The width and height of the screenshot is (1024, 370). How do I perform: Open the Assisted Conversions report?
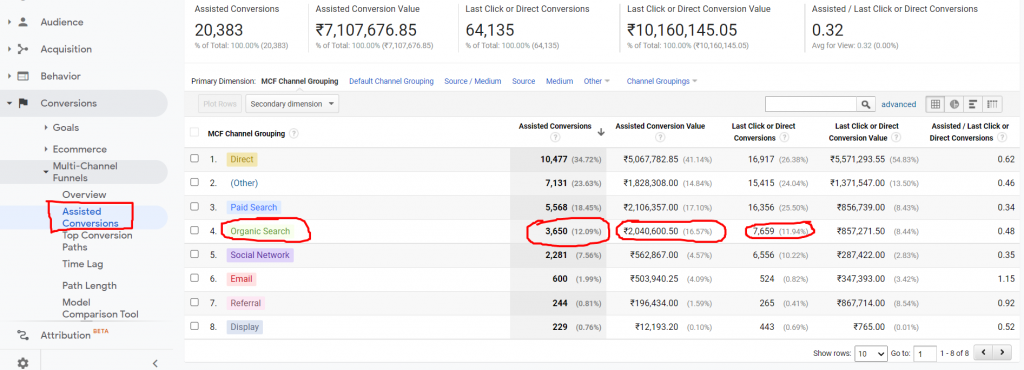point(90,217)
